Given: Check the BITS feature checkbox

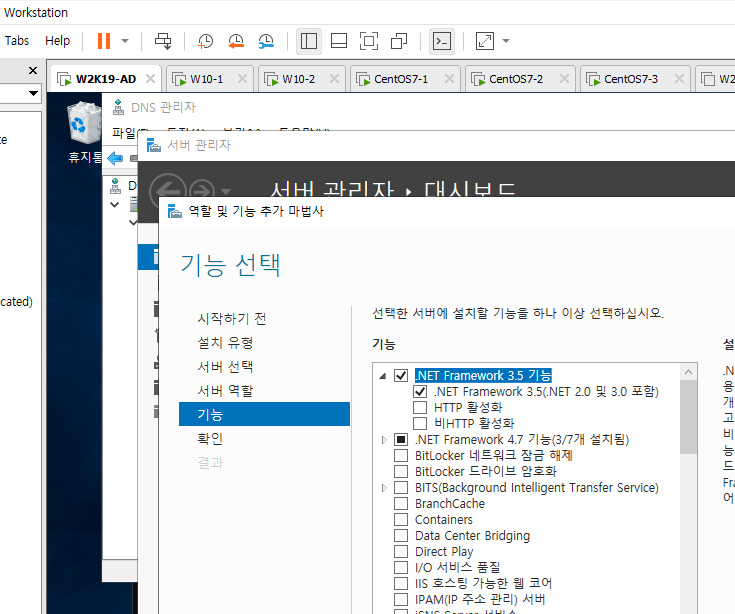Looking at the screenshot, I should (x=401, y=487).
